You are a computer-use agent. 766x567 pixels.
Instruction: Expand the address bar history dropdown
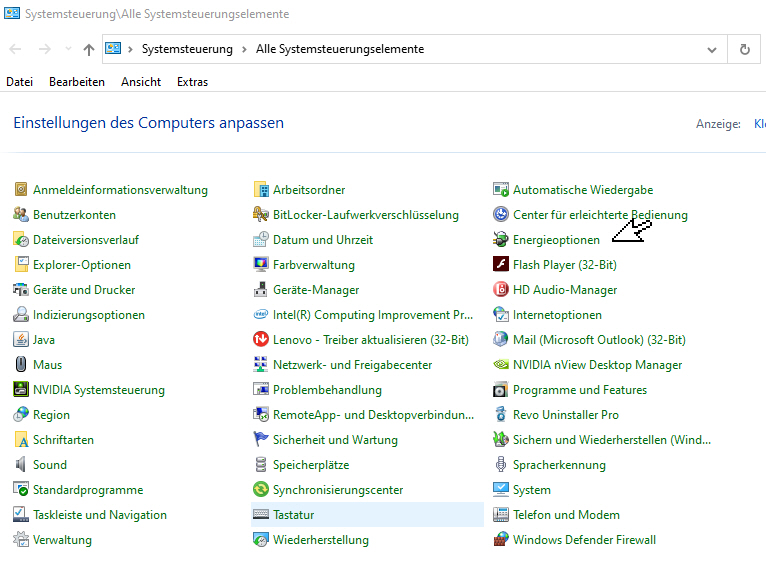point(712,49)
